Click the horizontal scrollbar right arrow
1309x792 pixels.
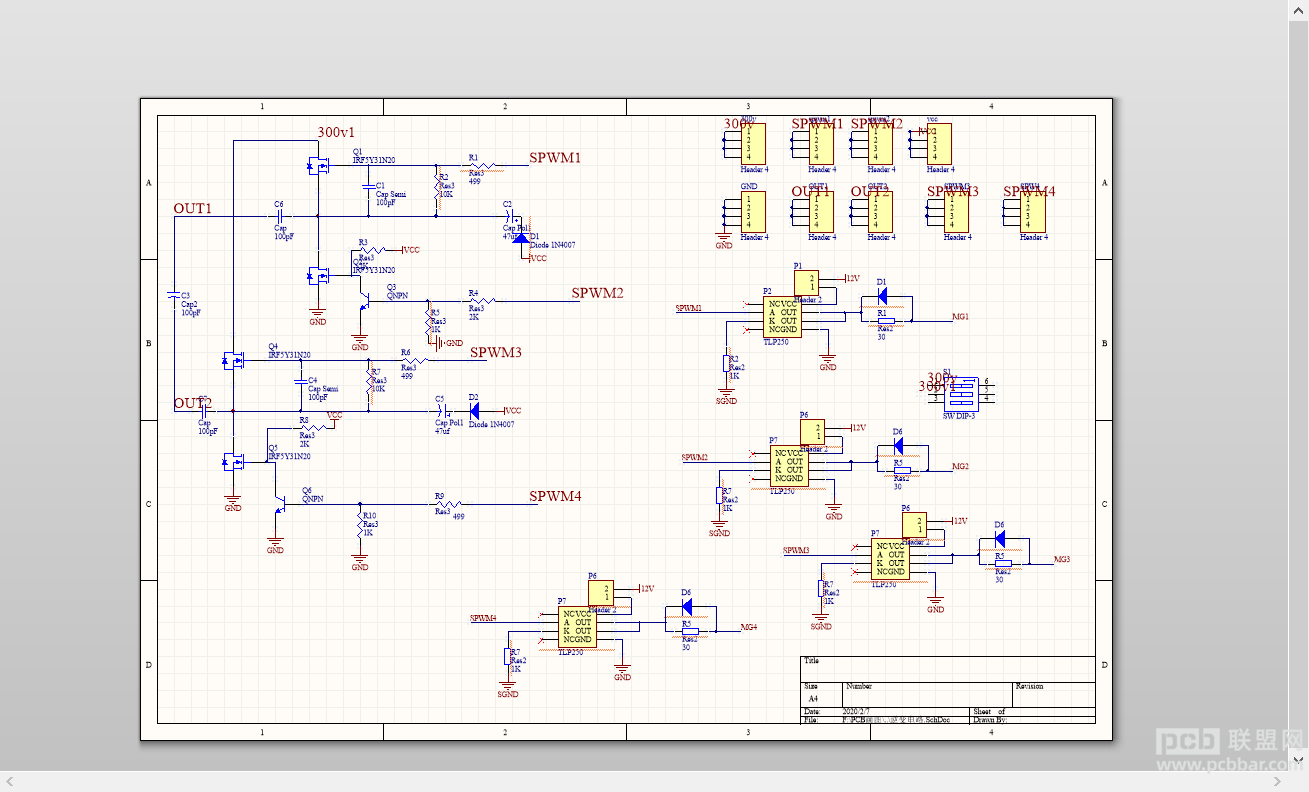(1299, 780)
